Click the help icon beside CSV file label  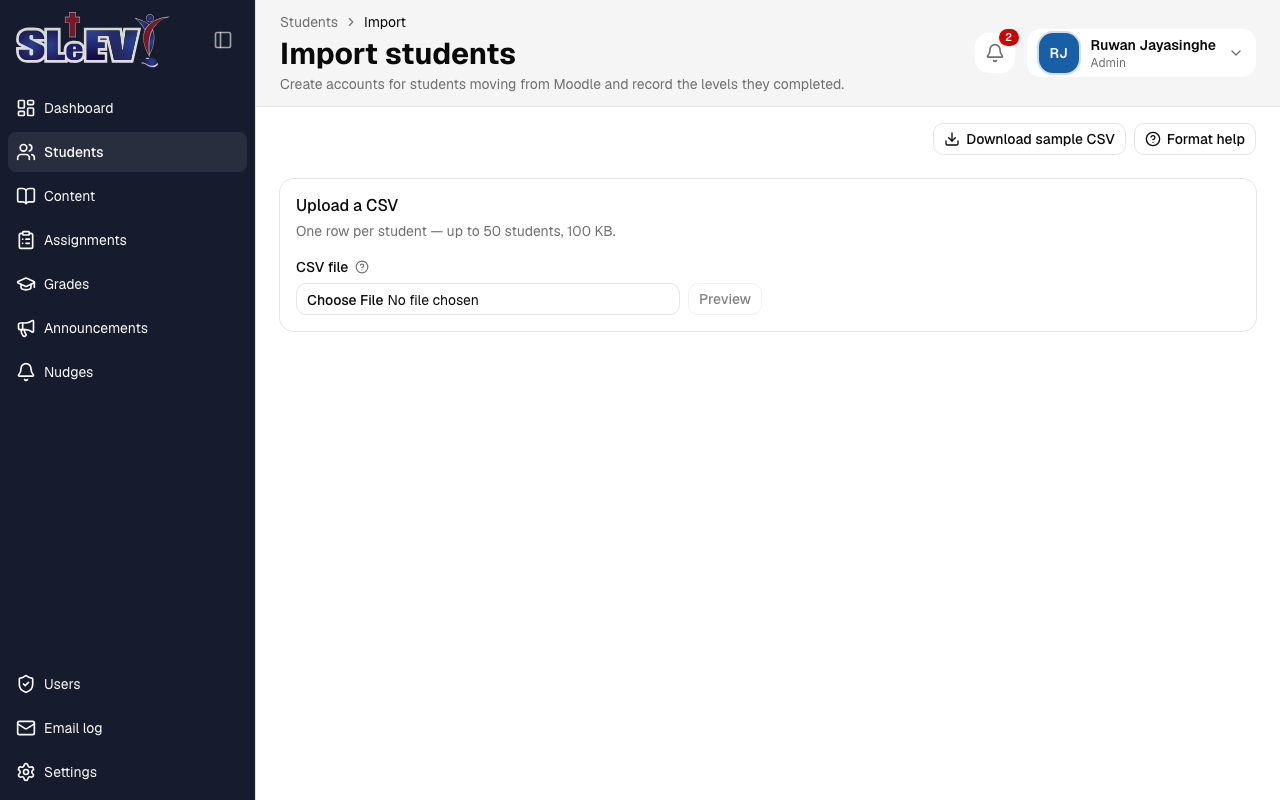(x=362, y=267)
